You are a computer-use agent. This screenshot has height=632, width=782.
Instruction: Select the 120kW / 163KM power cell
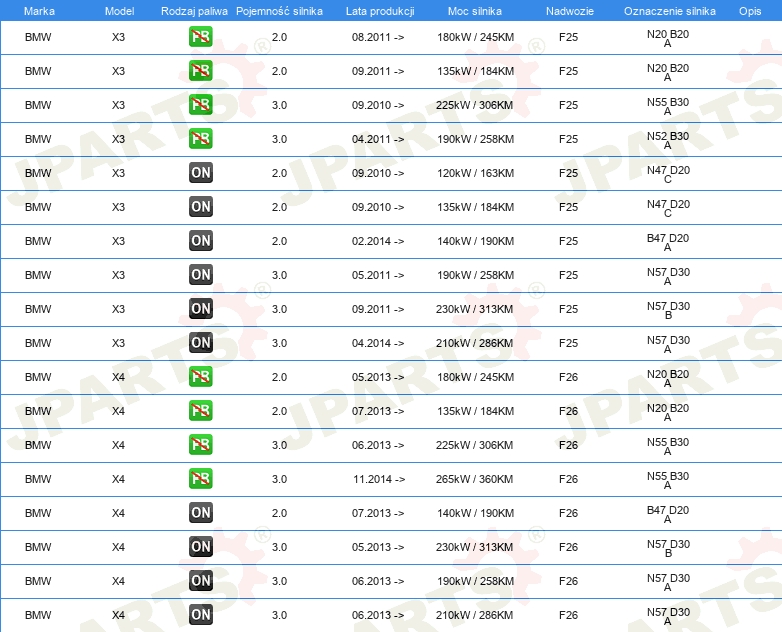(475, 173)
